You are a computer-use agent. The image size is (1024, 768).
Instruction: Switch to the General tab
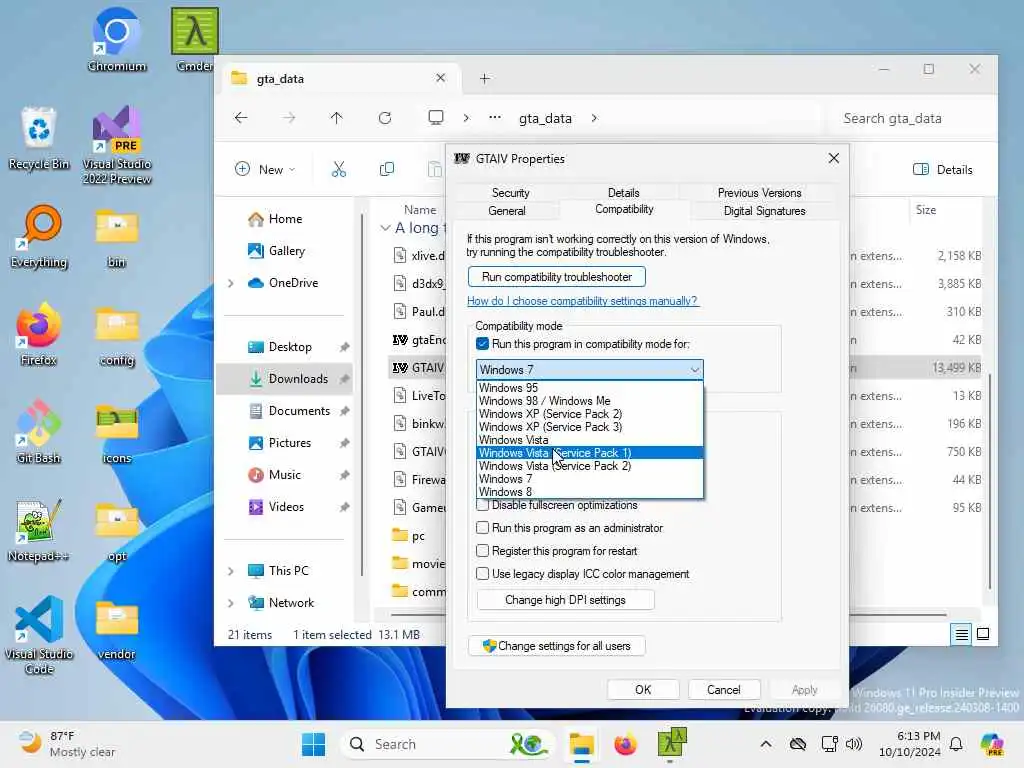point(507,211)
